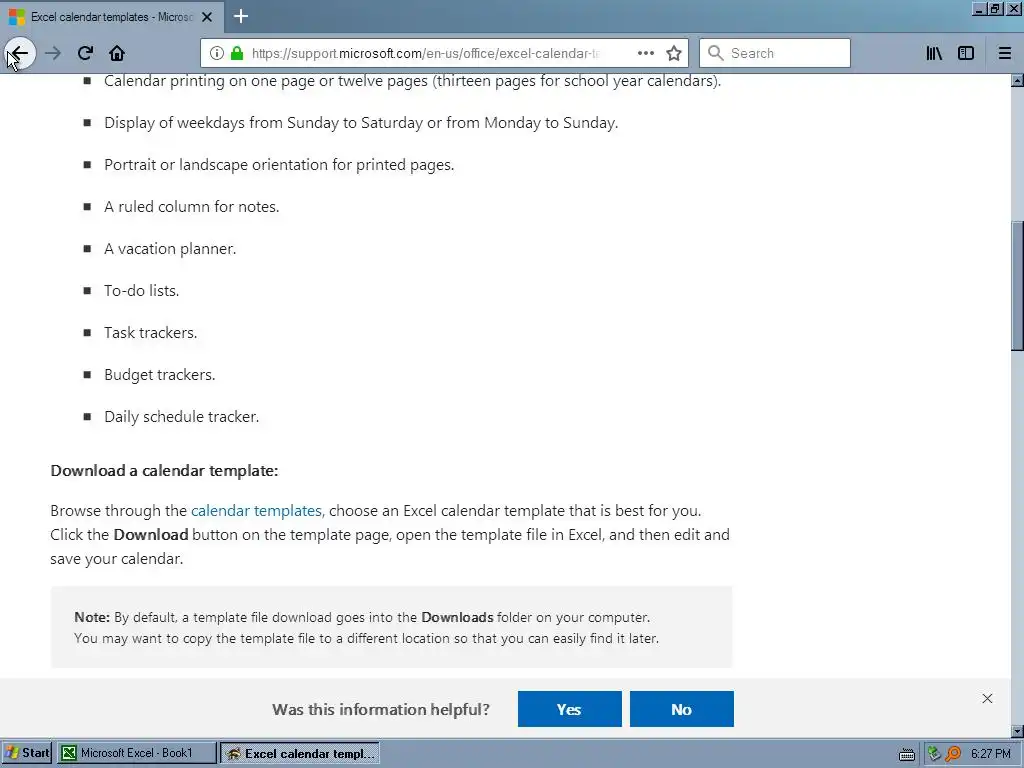
Task: Bookmark this page with the star
Action: pos(674,53)
